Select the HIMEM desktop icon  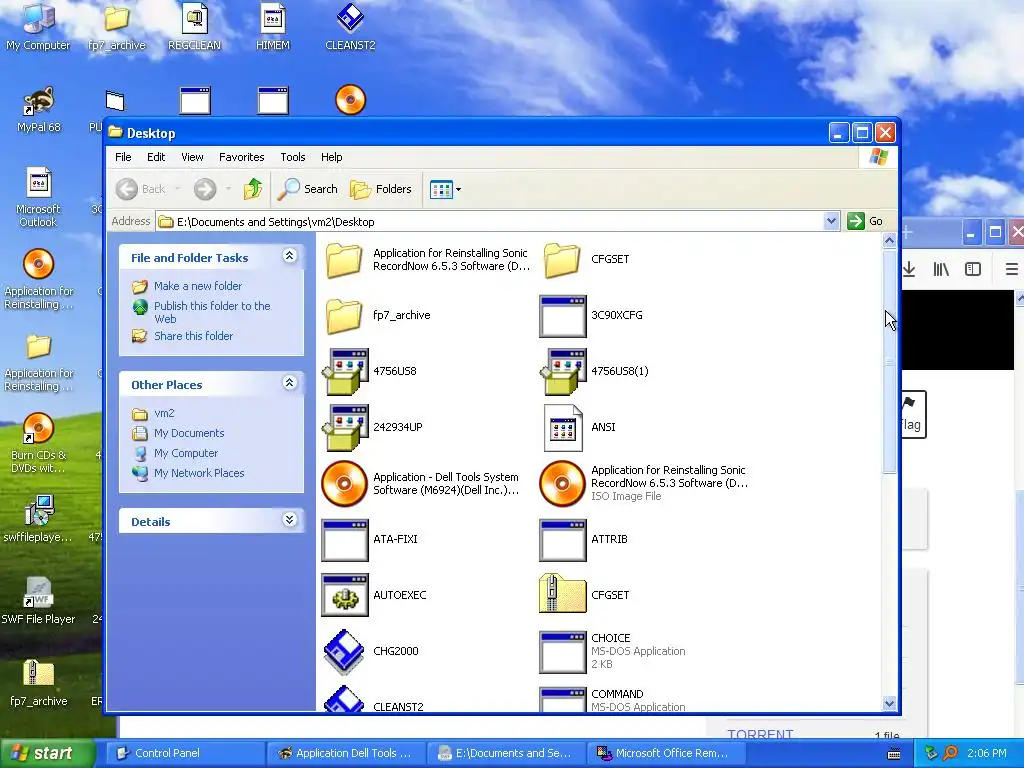point(272,26)
